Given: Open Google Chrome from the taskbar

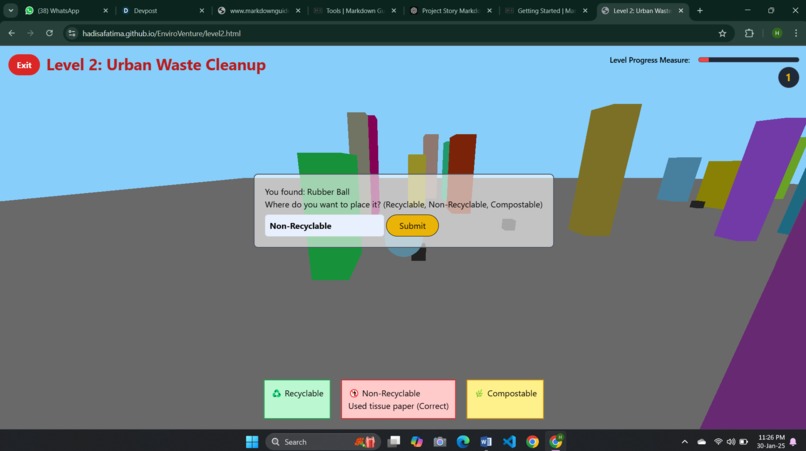Looking at the screenshot, I should point(533,442).
